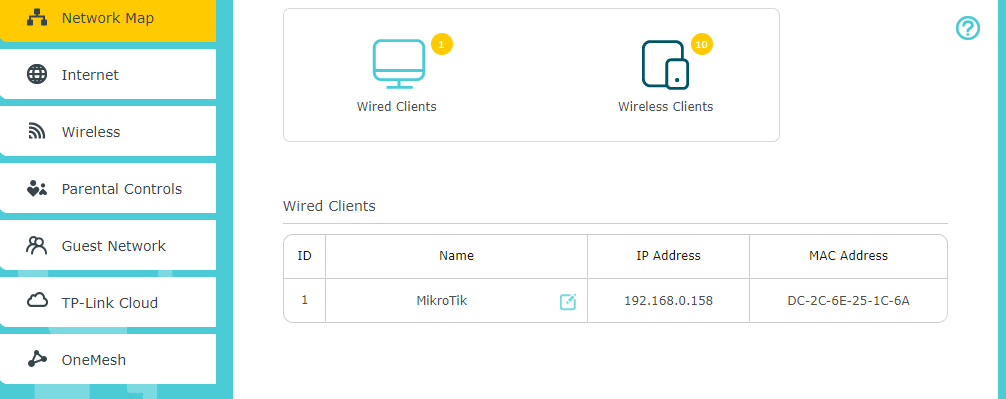This screenshot has width=1006, height=399.
Task: Click the Wireless signal icon
Action: point(37,132)
